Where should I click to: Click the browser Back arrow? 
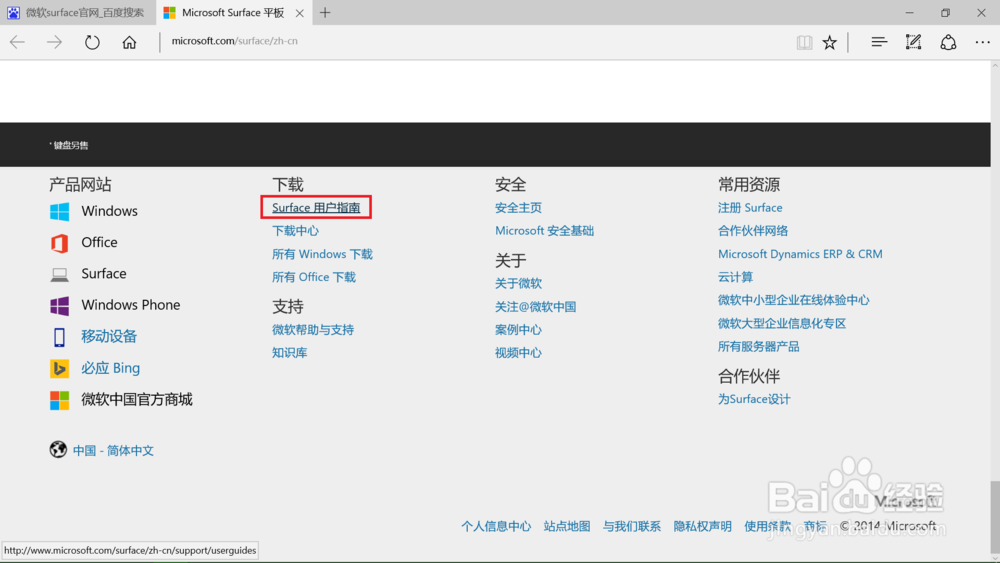coord(17,42)
